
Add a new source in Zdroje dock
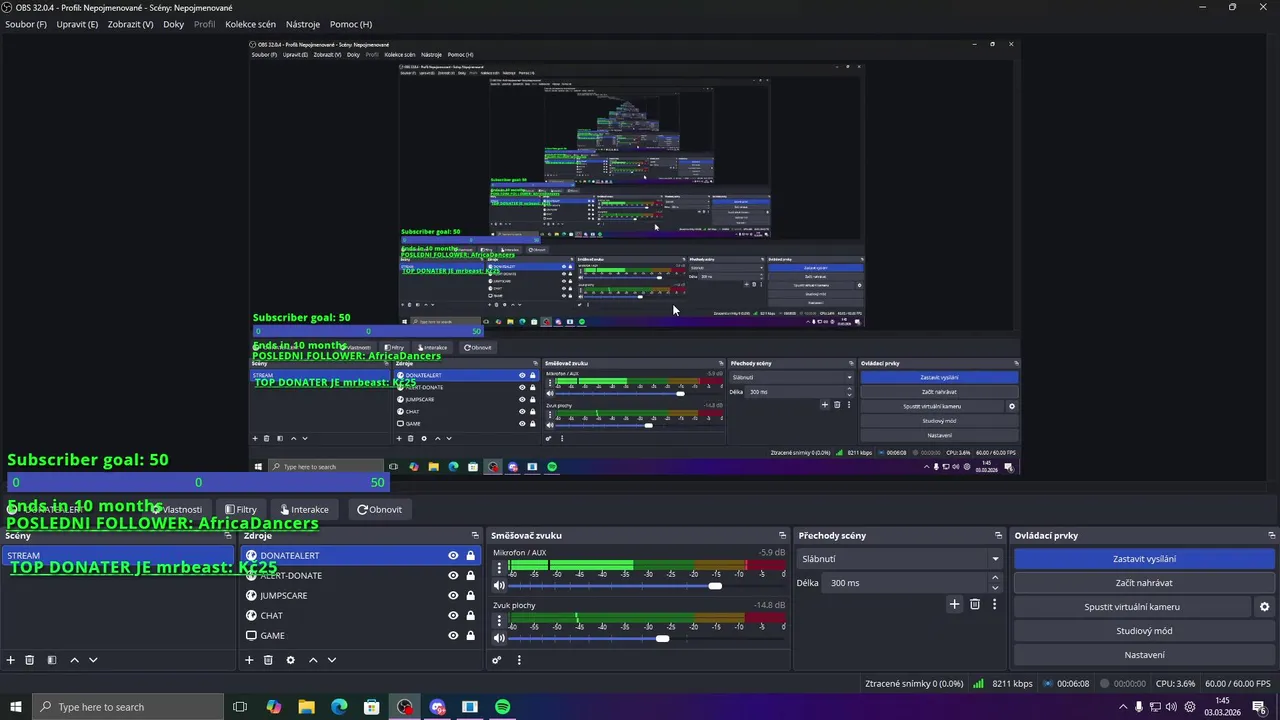point(249,660)
